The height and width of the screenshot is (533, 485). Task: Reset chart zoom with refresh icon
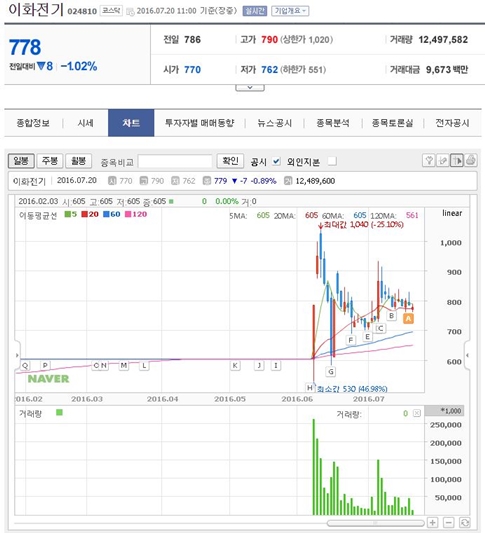tap(465, 522)
